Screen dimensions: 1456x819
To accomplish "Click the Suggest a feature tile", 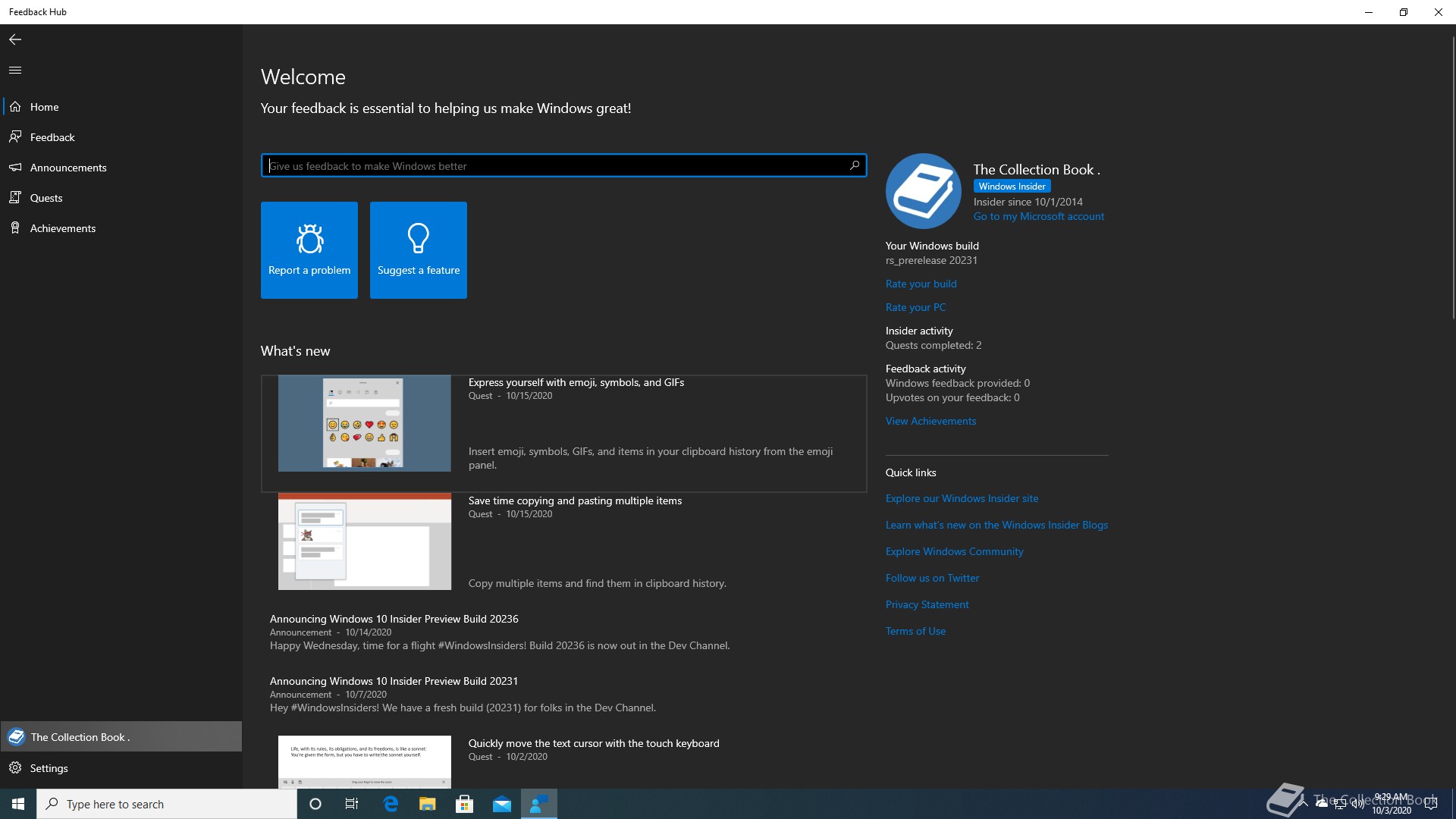I will click(419, 250).
